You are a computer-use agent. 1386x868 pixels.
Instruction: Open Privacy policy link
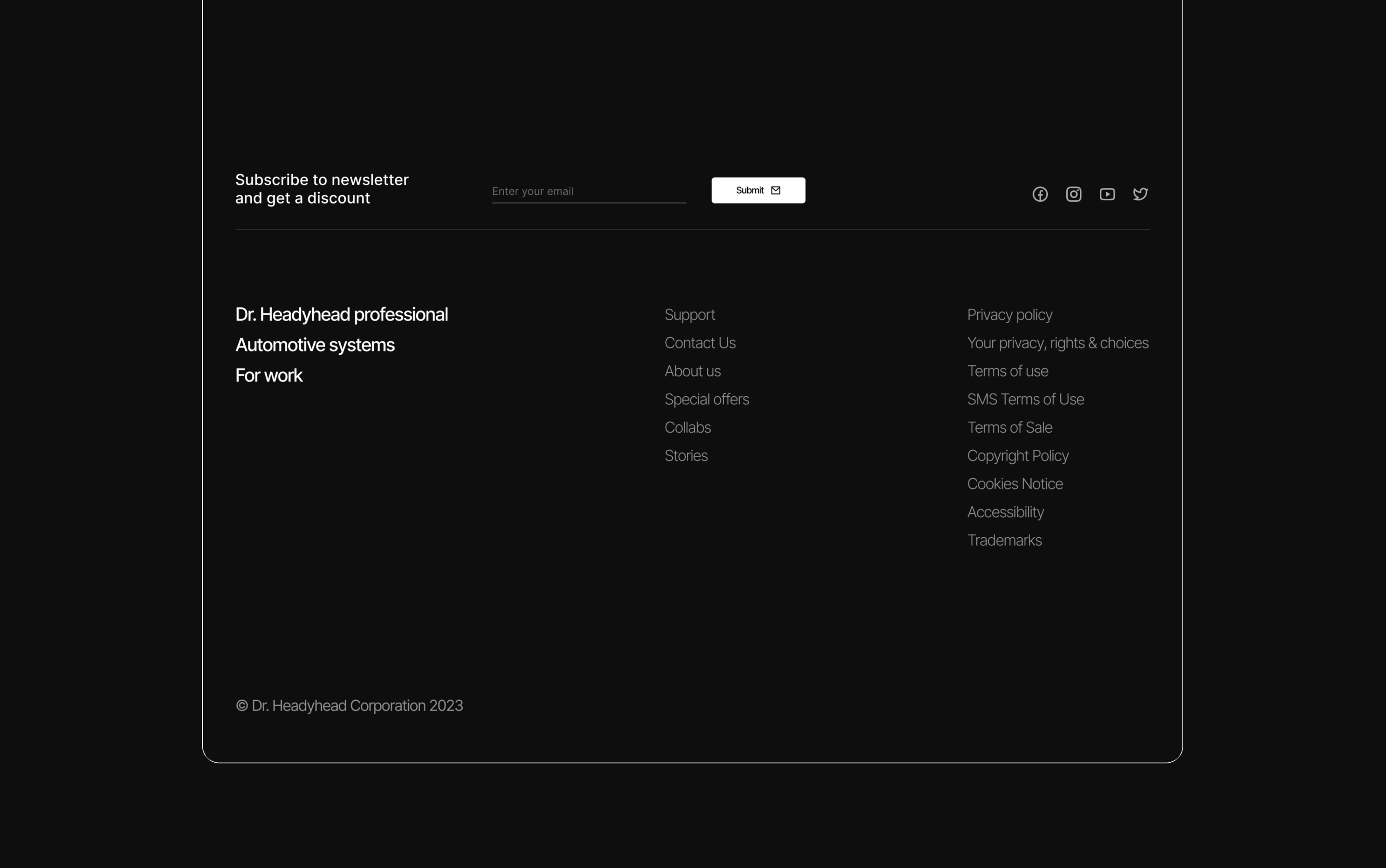[1009, 315]
